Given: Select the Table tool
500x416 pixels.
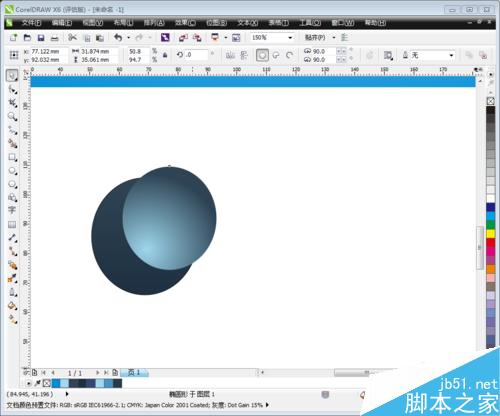Looking at the screenshot, I should [12, 224].
